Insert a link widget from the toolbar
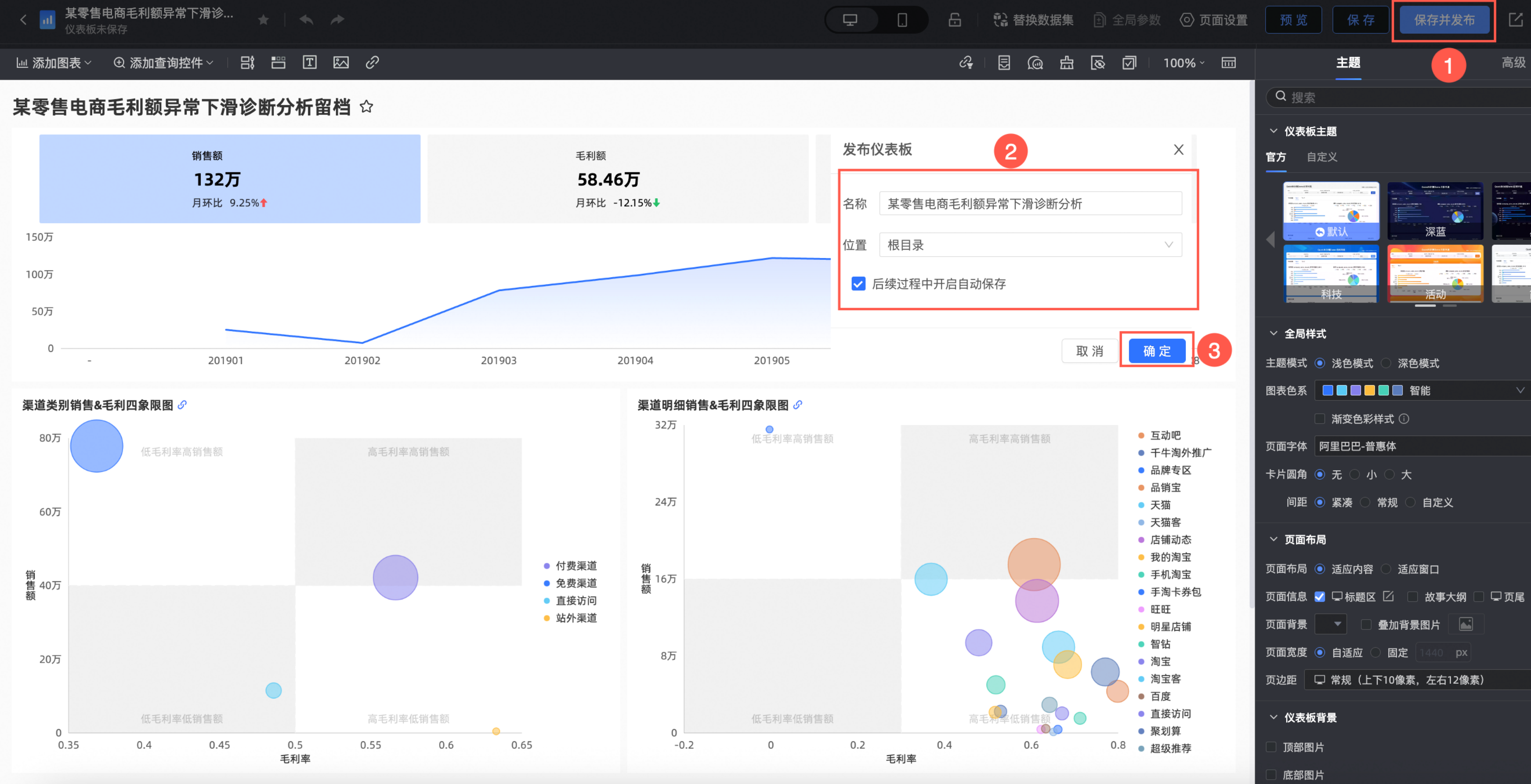This screenshot has height=784, width=1531. click(372, 62)
